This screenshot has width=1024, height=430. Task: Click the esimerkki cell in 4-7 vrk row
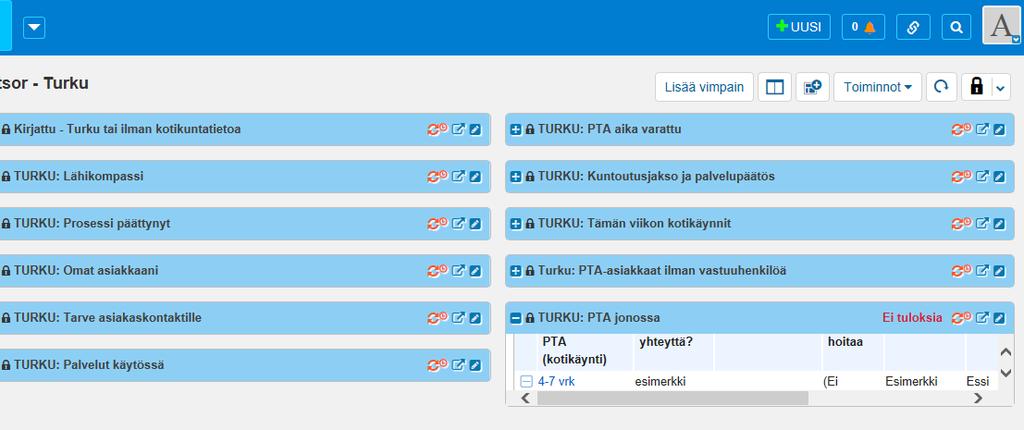[660, 382]
